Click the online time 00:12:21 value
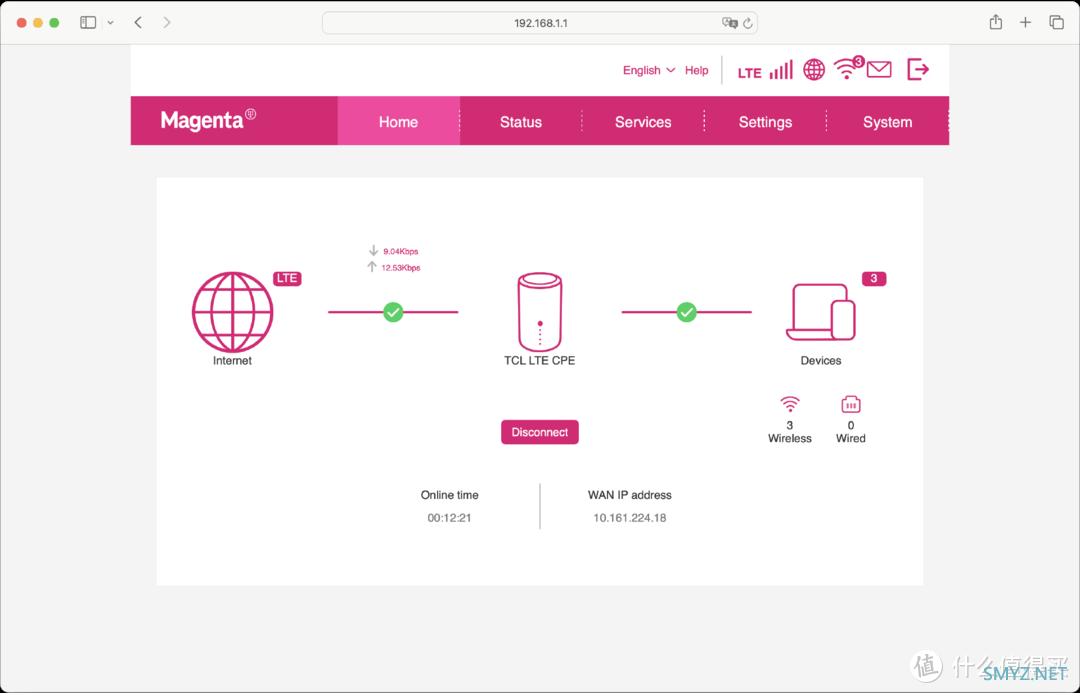 [449, 518]
